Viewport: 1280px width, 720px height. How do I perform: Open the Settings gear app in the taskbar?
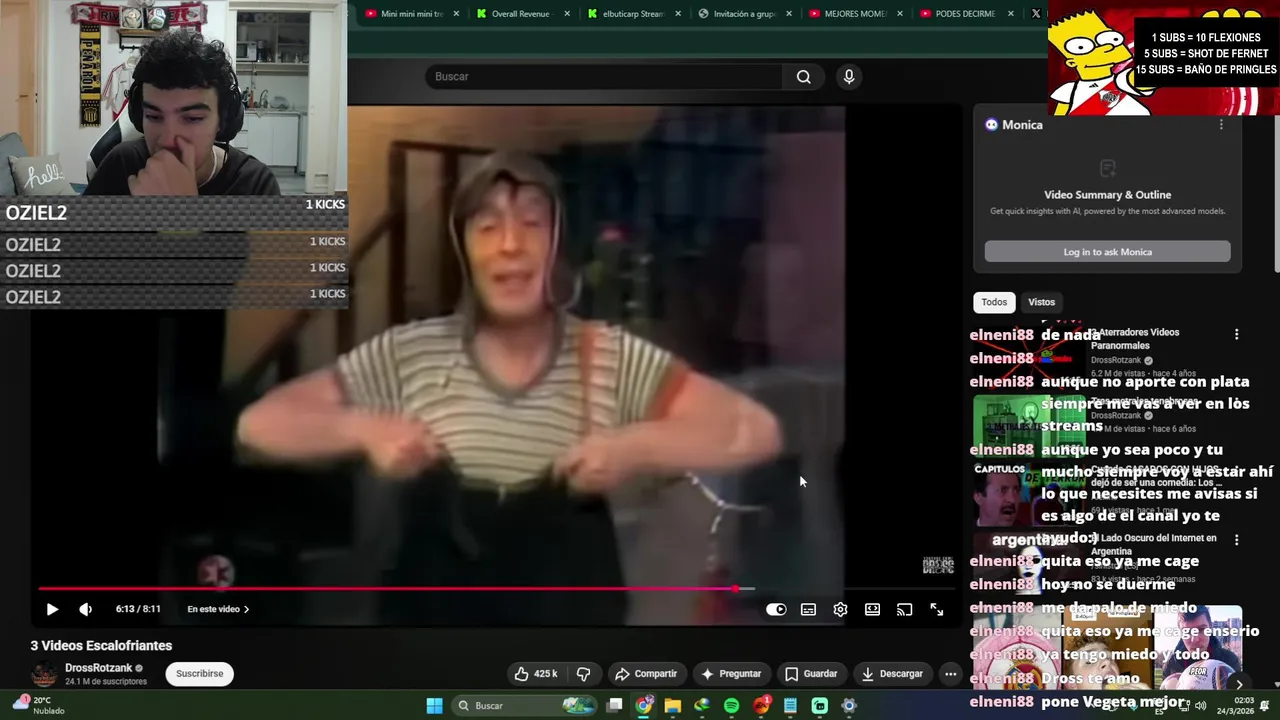(849, 706)
